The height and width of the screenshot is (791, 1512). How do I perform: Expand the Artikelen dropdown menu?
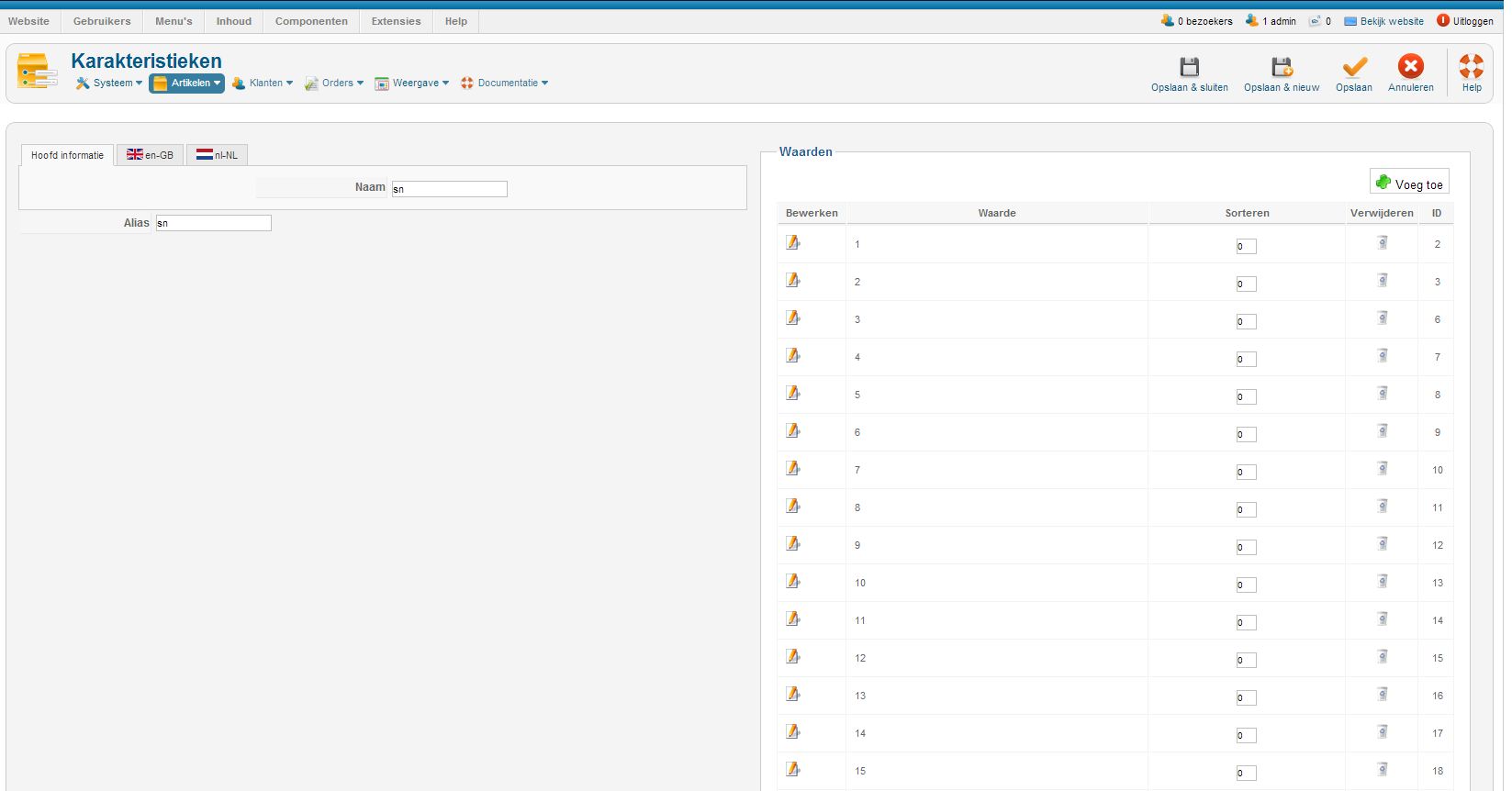pos(186,83)
